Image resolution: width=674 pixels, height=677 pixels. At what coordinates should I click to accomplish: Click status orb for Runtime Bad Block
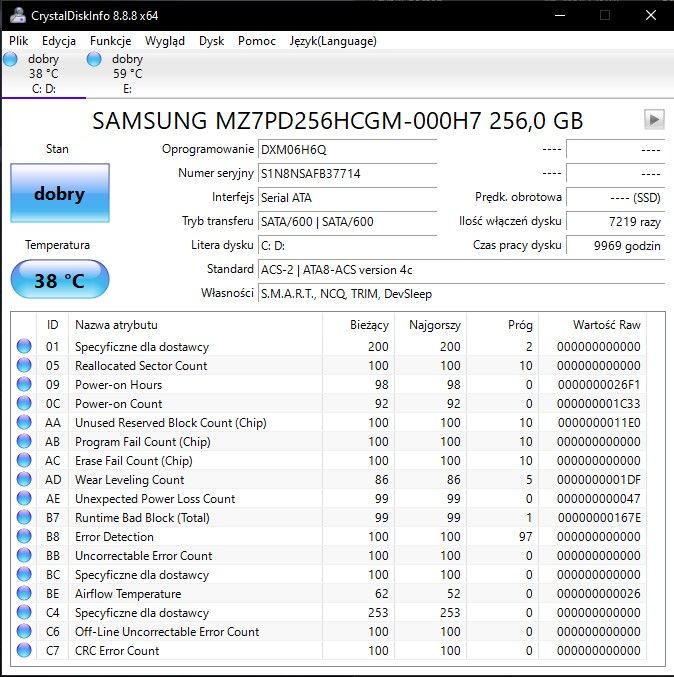pyautogui.click(x=24, y=517)
